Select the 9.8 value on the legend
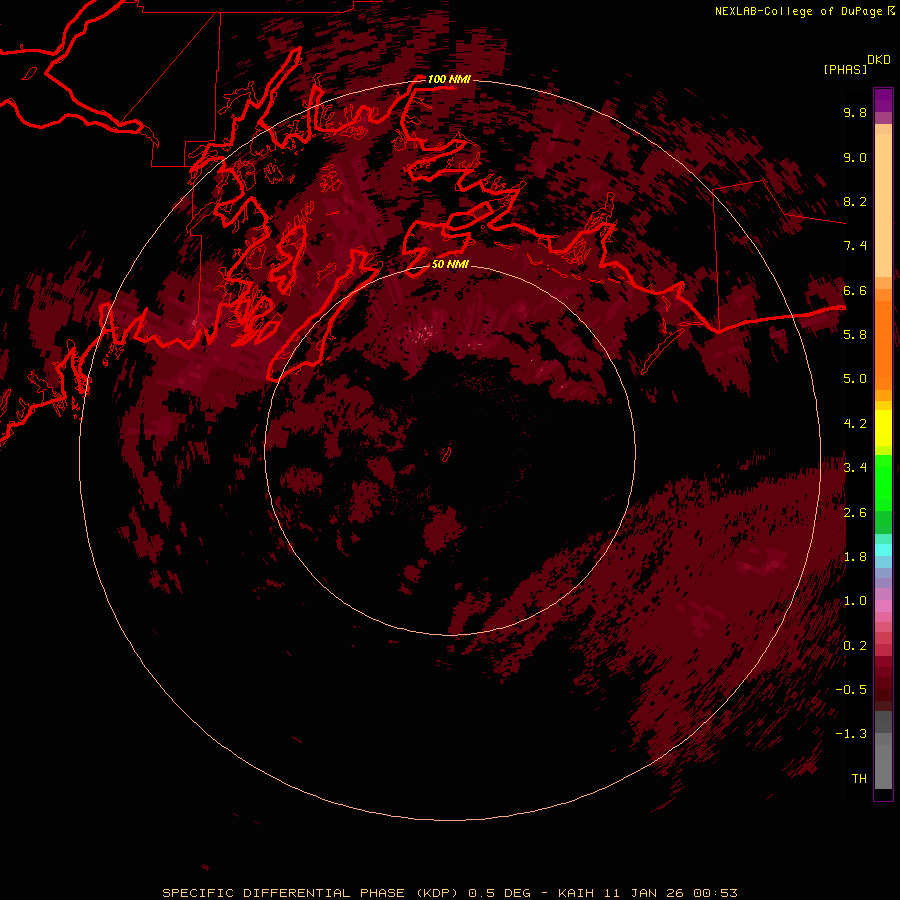Screen dimensions: 900x900 click(855, 112)
